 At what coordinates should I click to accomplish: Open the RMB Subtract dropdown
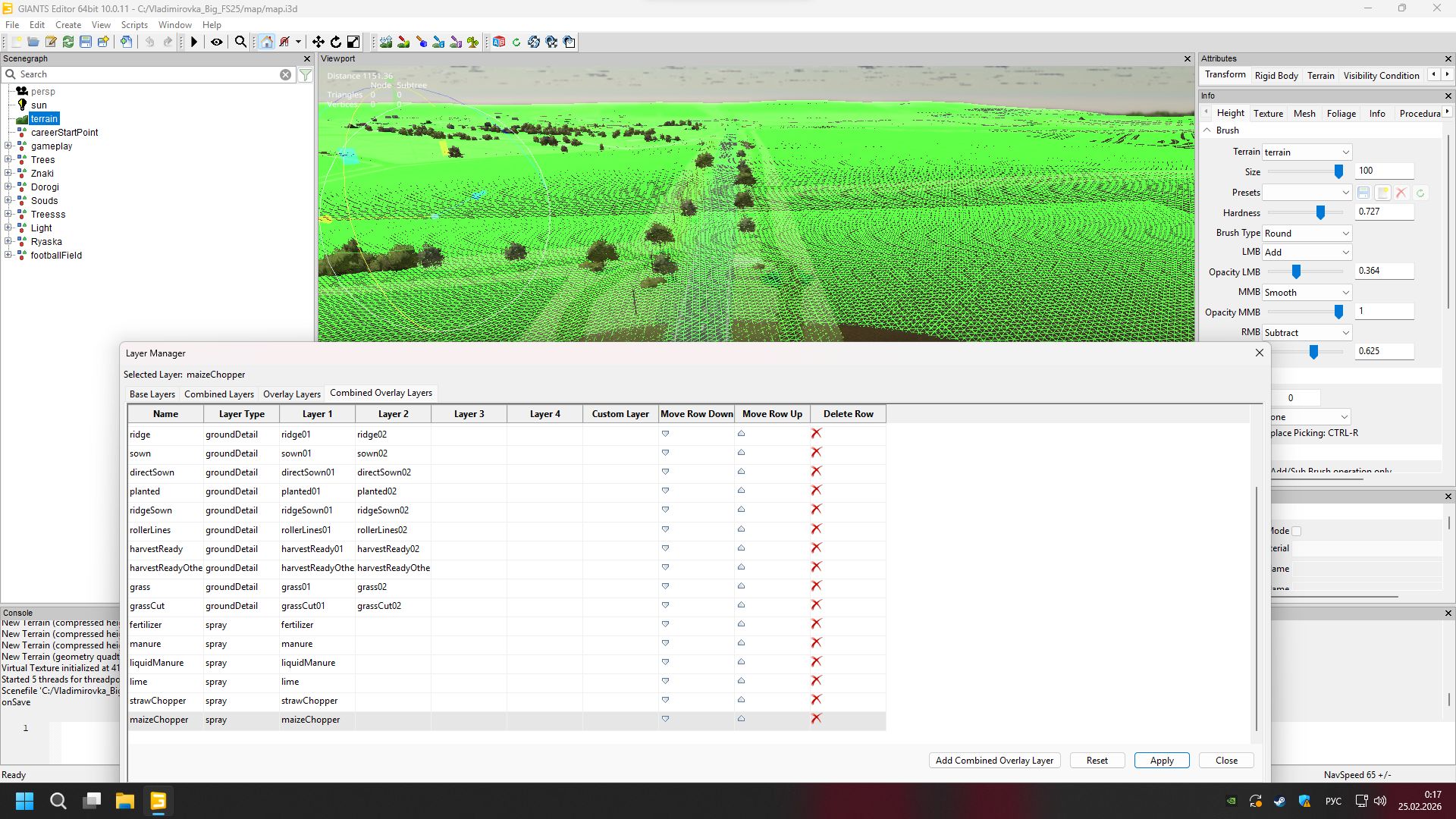coord(1307,332)
